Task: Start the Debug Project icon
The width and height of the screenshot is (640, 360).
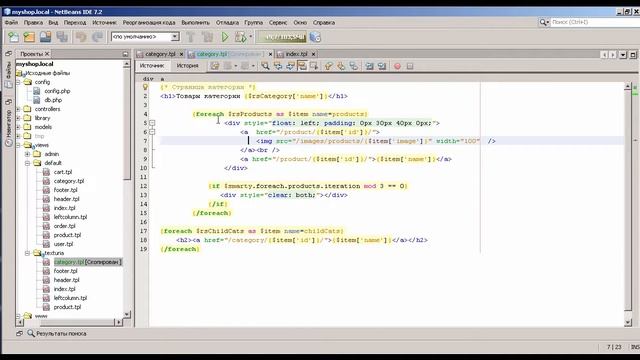Action: tap(240, 37)
